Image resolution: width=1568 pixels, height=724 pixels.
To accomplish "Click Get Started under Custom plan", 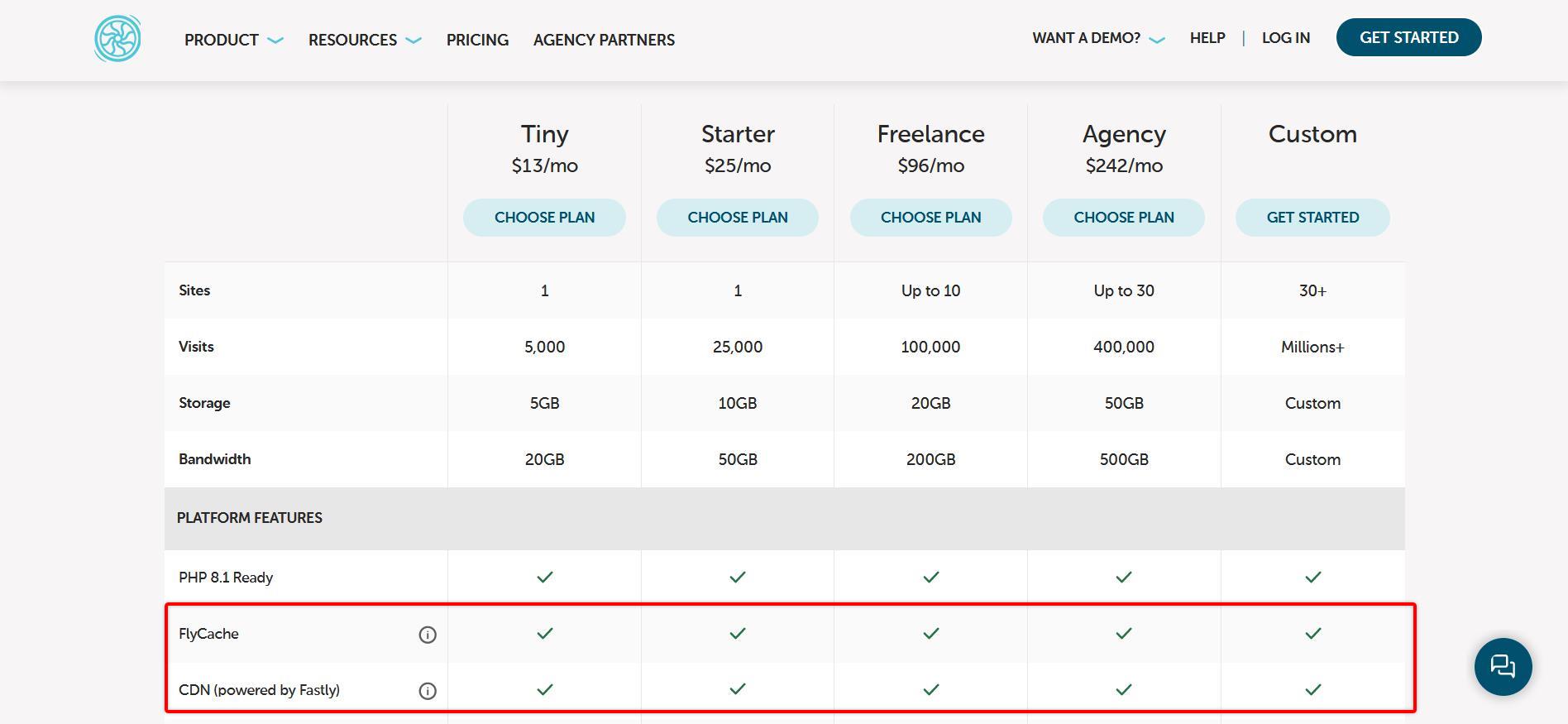I will [1312, 218].
